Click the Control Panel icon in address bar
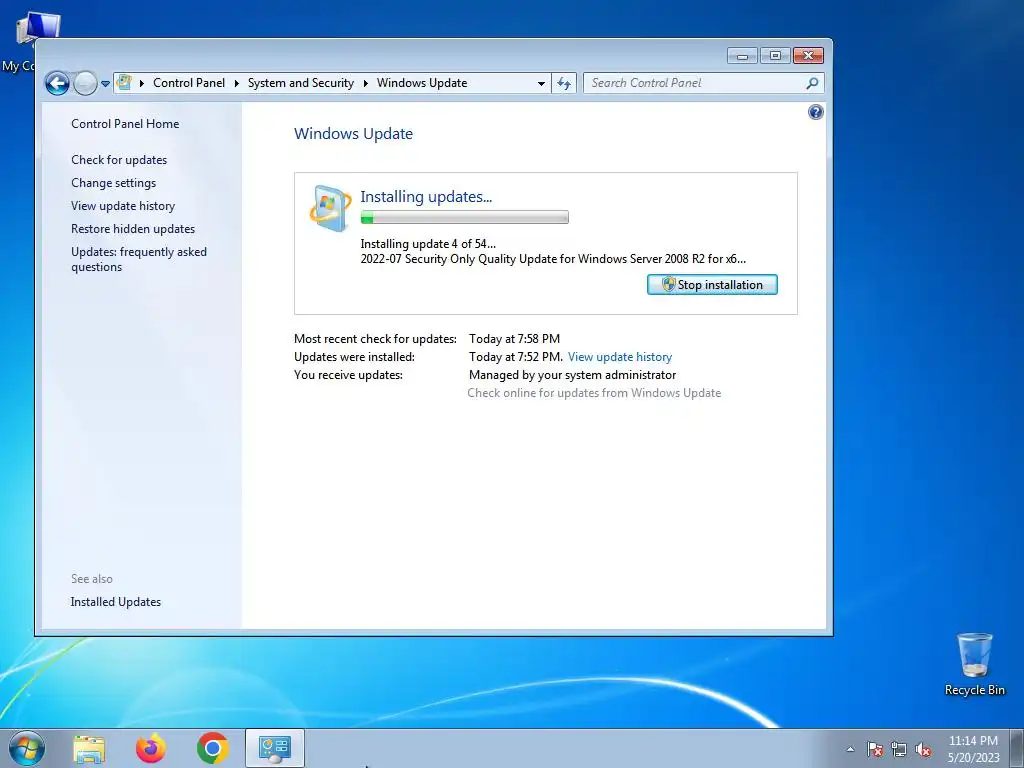Screen dimensions: 1024x768 pos(124,82)
